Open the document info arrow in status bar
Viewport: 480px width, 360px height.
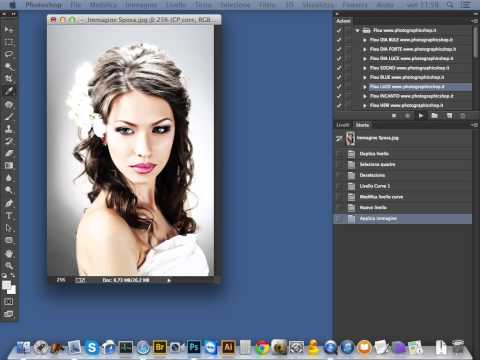pos(169,280)
